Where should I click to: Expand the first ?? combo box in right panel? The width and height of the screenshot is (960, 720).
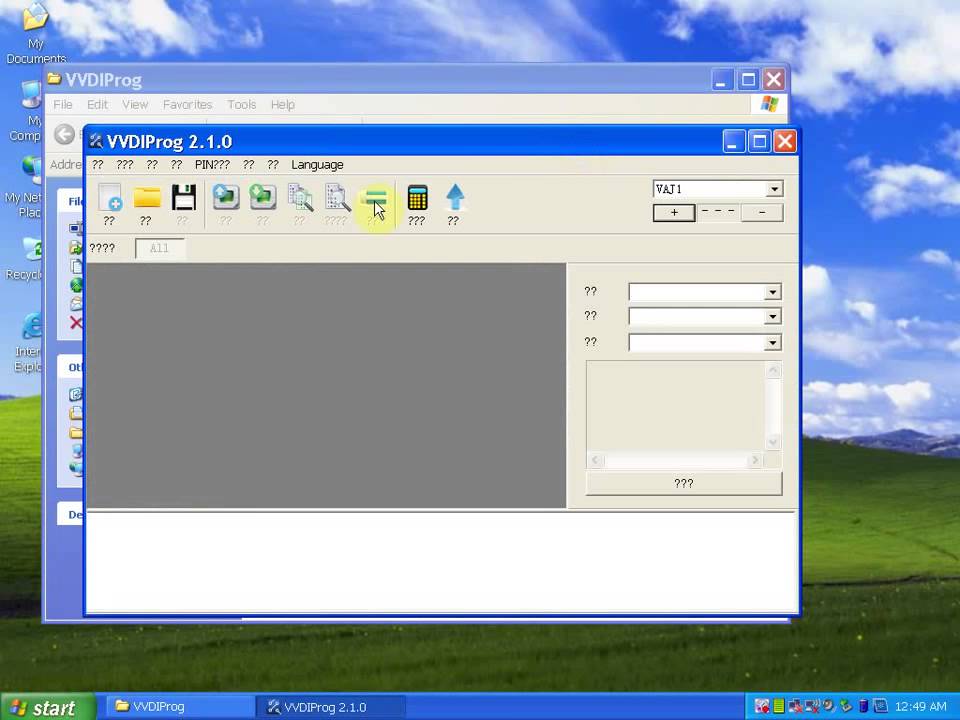(x=773, y=292)
